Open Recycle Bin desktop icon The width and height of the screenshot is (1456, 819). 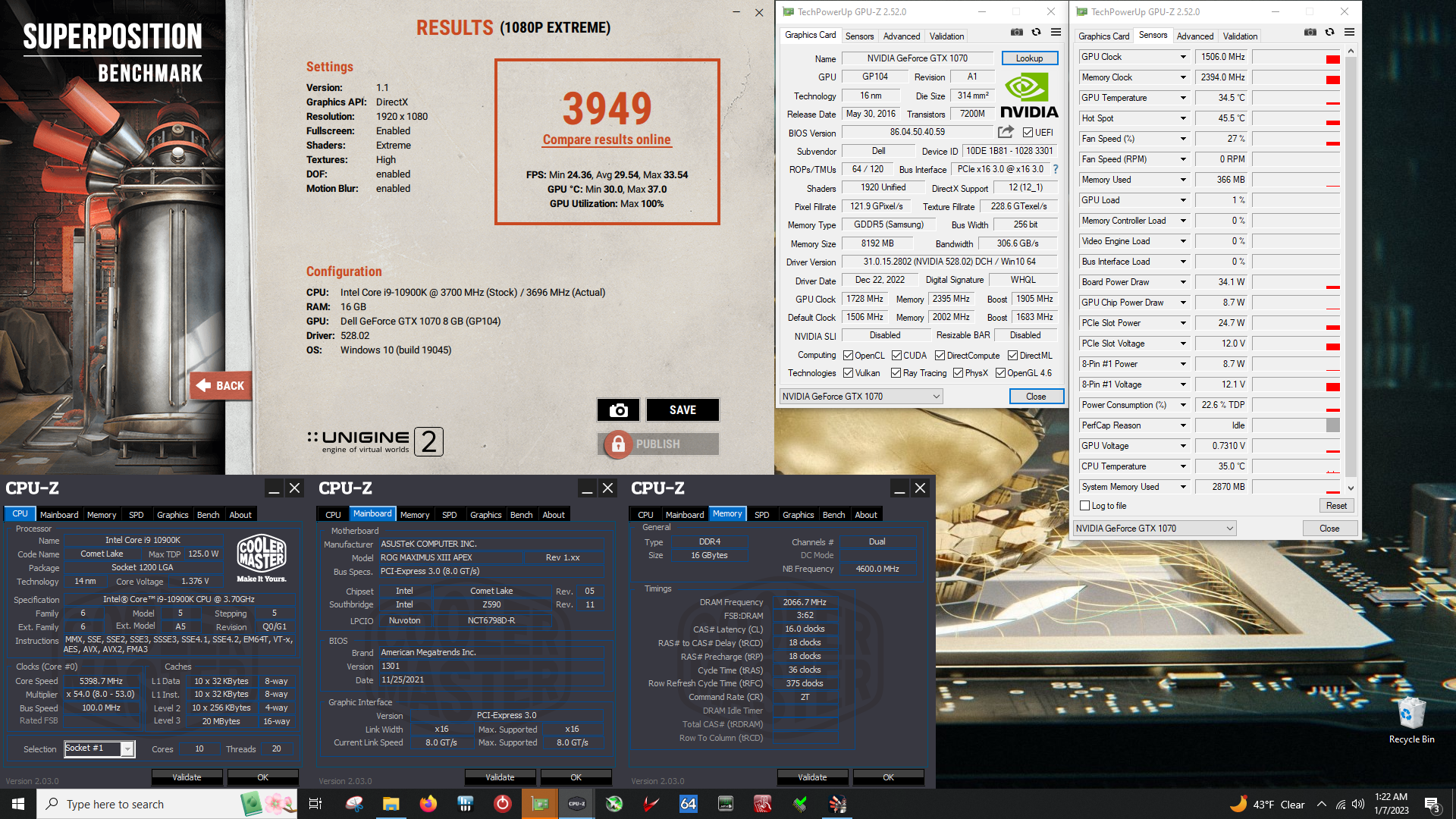[1411, 720]
